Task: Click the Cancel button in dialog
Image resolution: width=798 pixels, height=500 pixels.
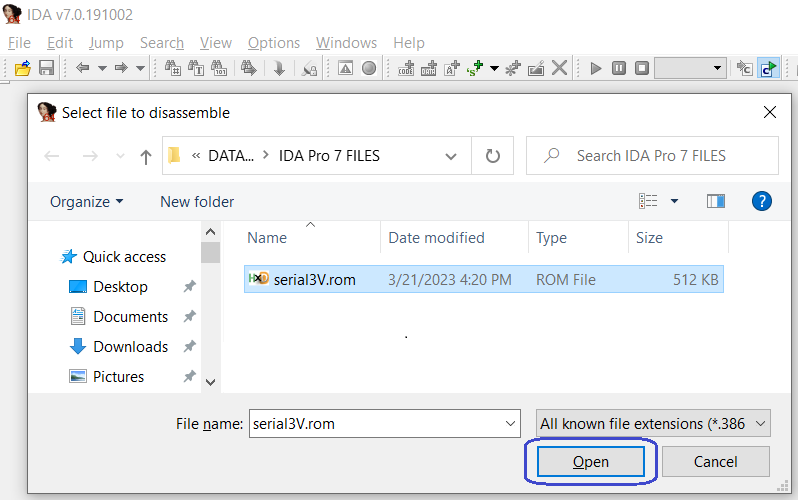Action: click(x=716, y=461)
